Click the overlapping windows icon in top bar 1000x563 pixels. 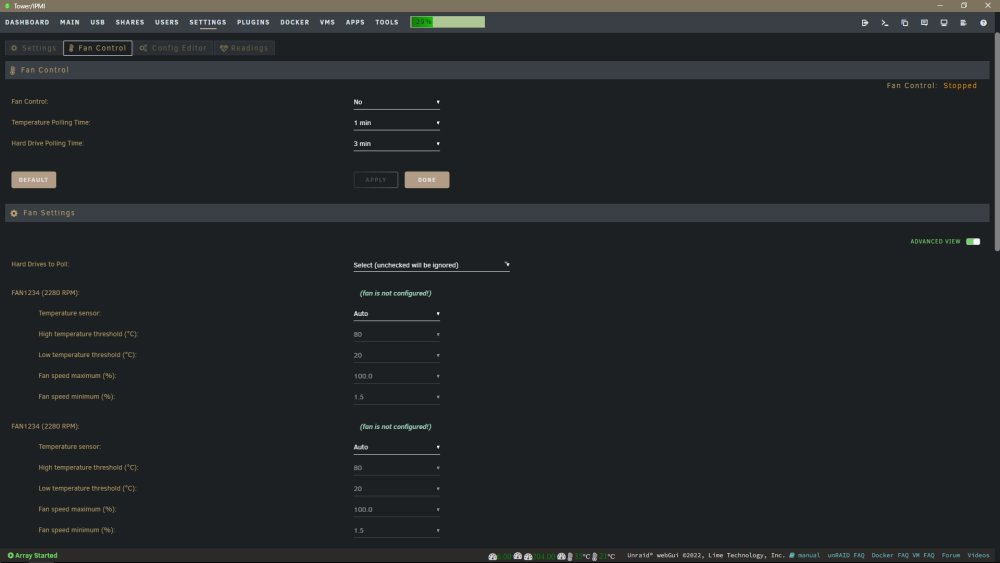pyautogui.click(x=904, y=22)
